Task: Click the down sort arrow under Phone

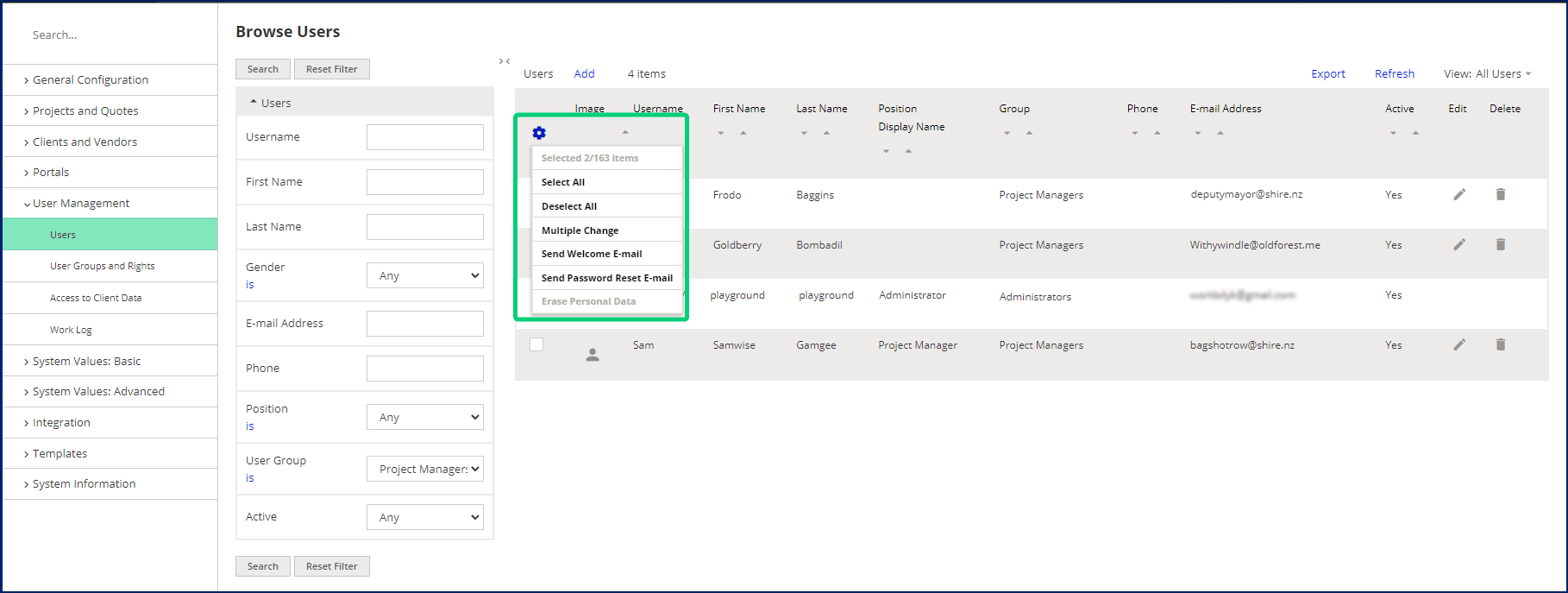Action: click(x=1135, y=133)
